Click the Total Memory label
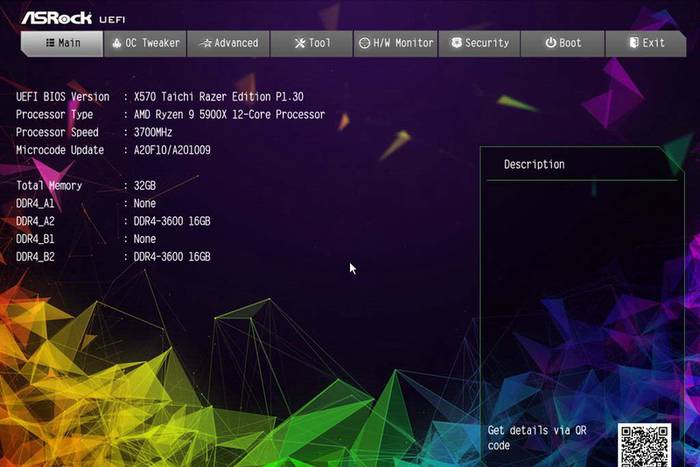Viewport: 700px width, 467px height. click(x=49, y=186)
